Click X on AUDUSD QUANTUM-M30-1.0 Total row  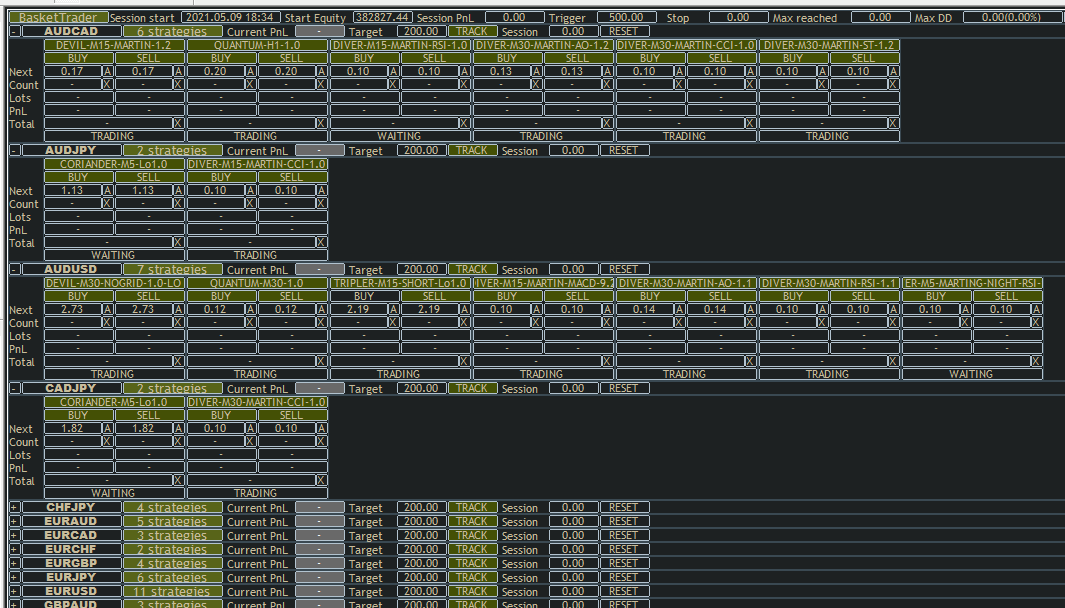321,361
